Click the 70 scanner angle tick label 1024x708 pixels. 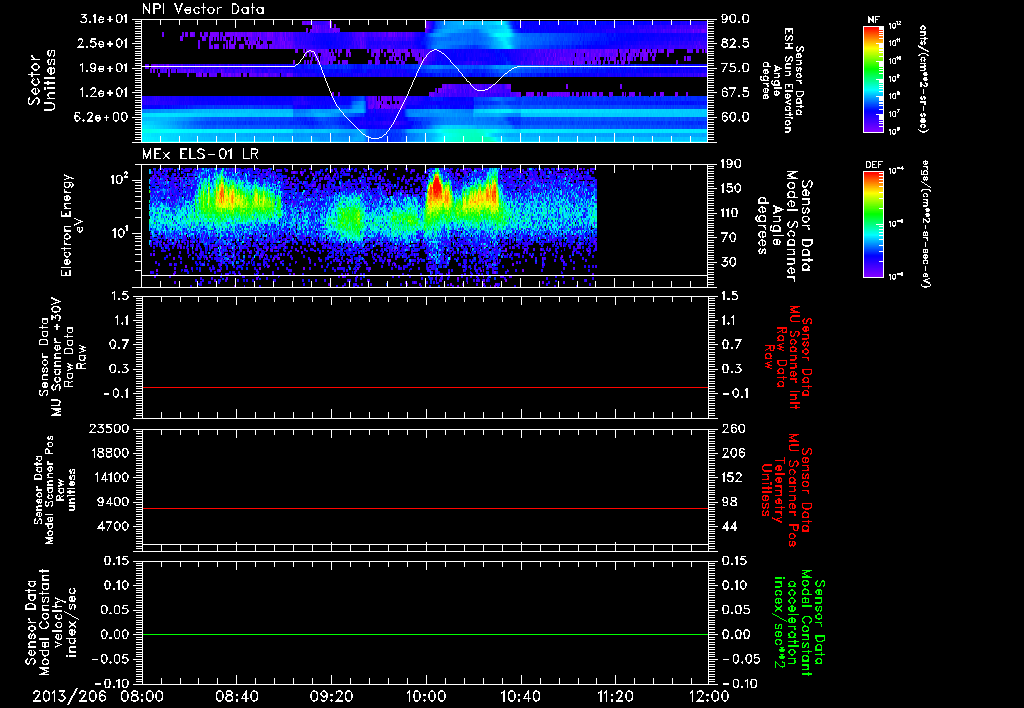tap(728, 237)
